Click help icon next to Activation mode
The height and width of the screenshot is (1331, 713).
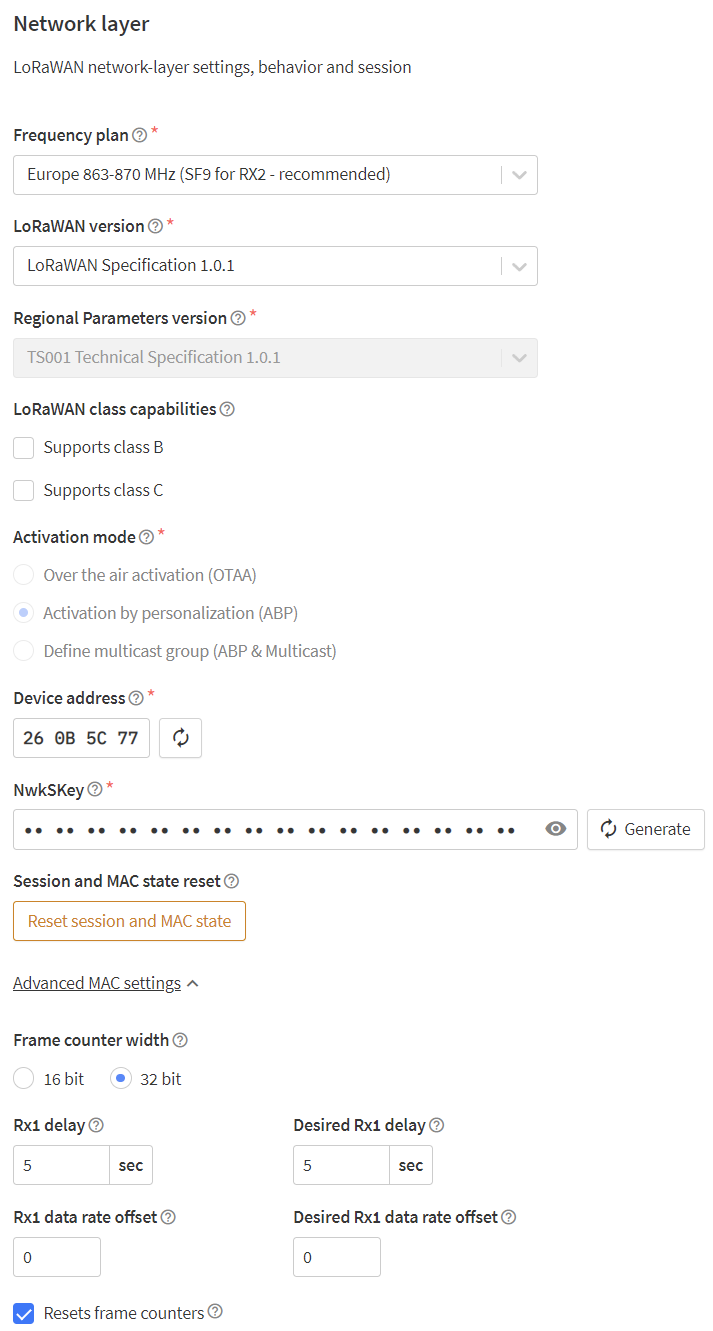click(146, 537)
